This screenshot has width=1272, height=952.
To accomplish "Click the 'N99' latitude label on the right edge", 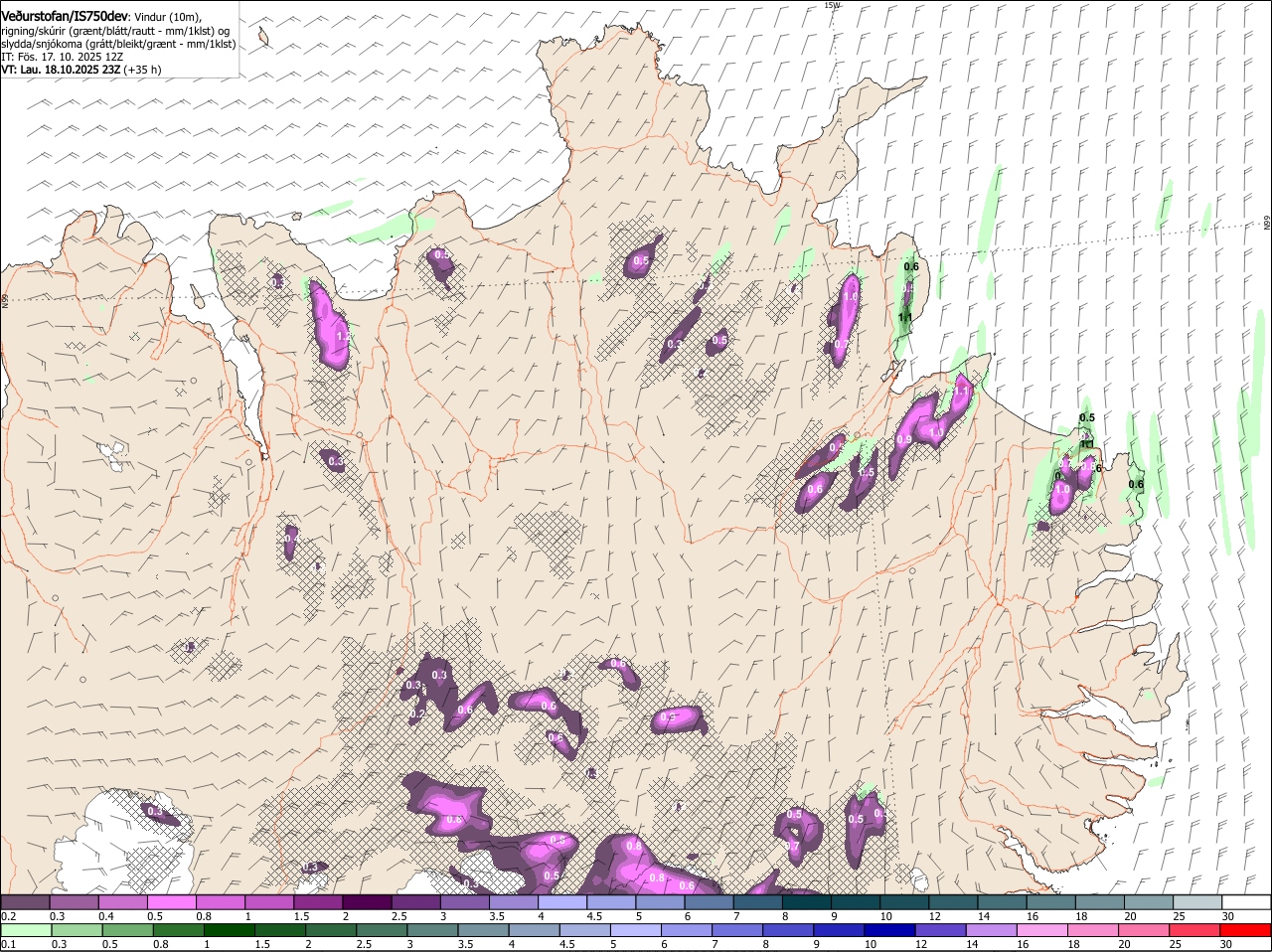I will [1267, 224].
